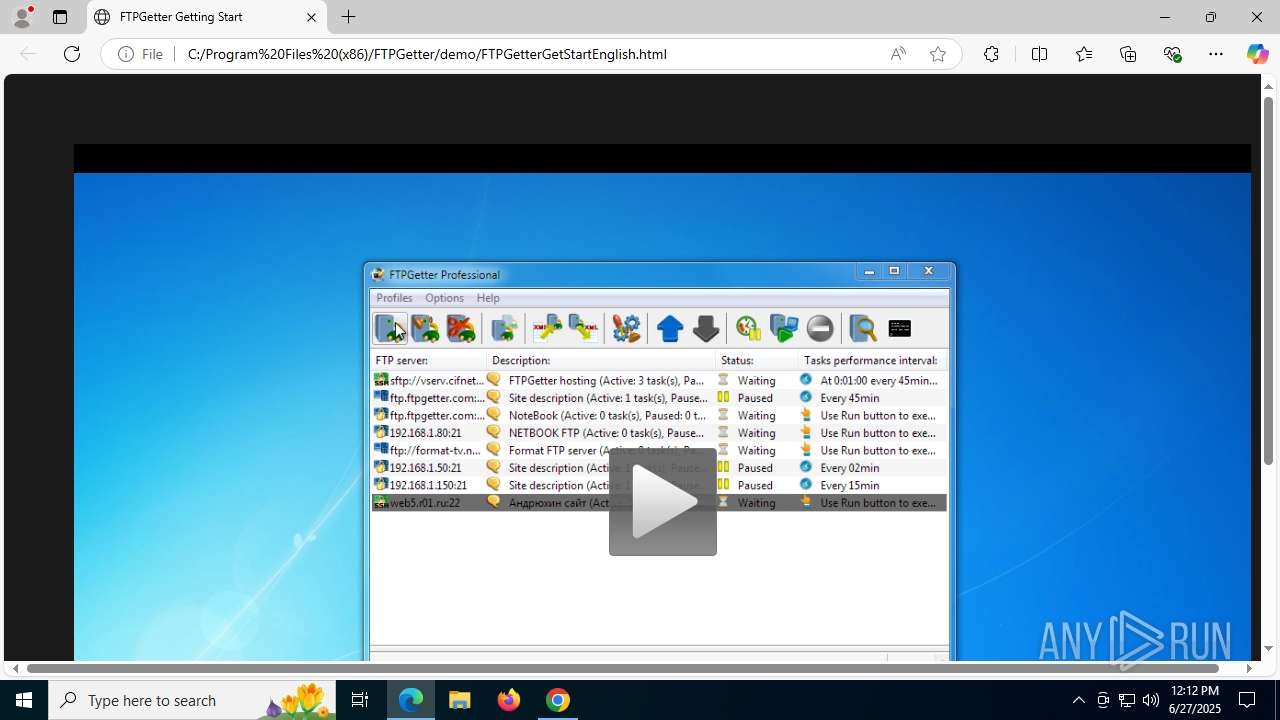This screenshot has height=720, width=1280.
Task: Select the 192.168.1.150:21 server row
Action: coord(659,485)
